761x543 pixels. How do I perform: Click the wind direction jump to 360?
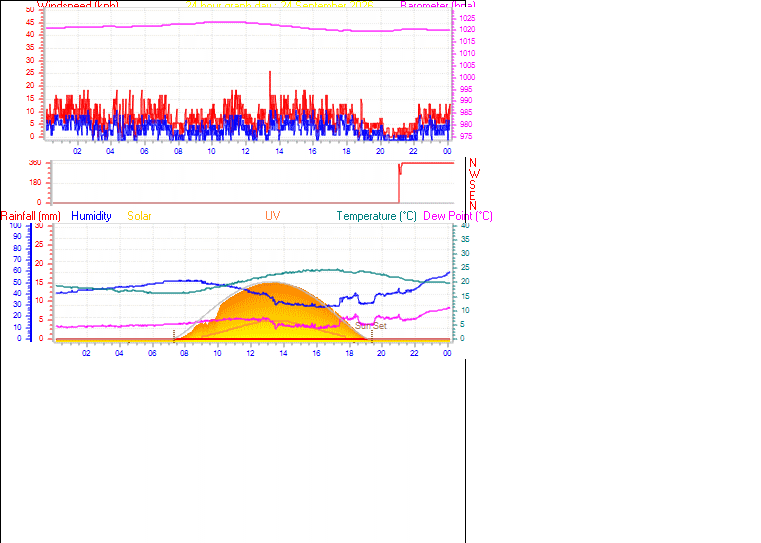point(399,182)
